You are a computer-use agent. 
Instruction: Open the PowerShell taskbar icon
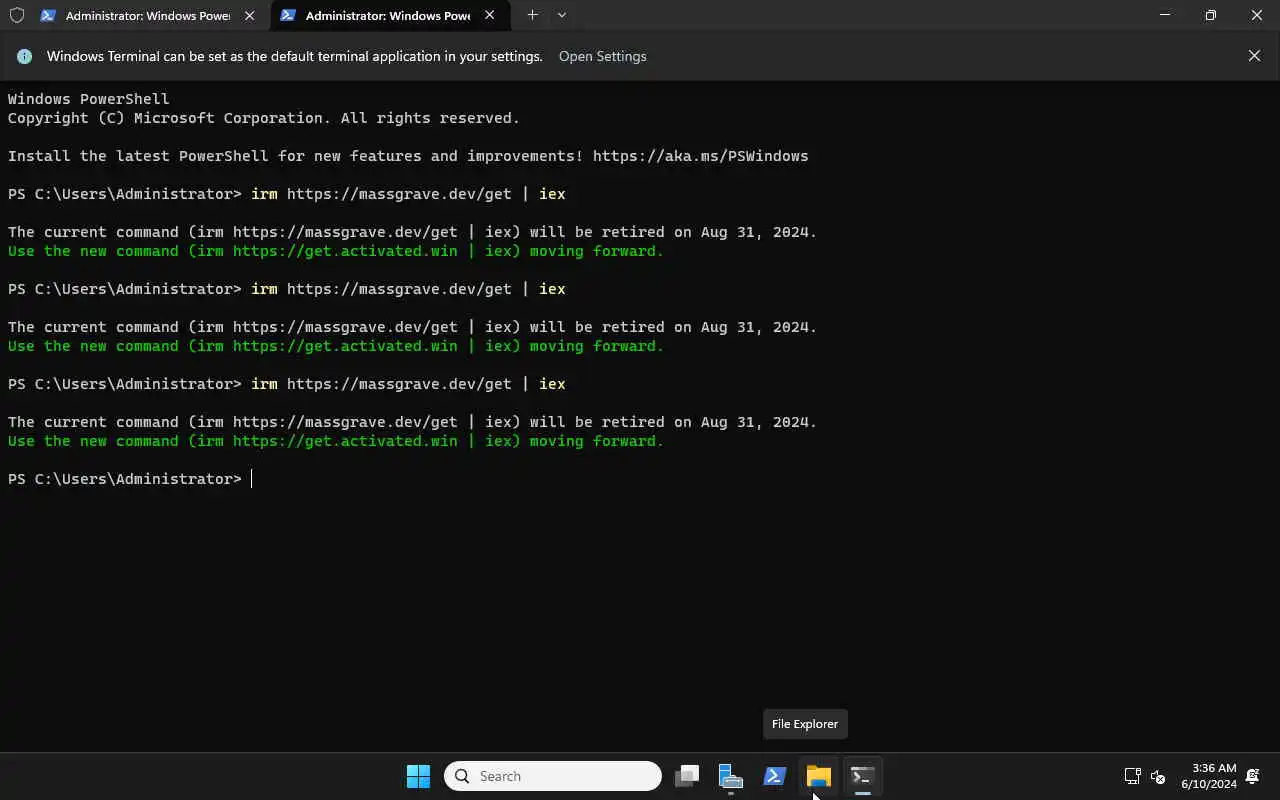(774, 776)
